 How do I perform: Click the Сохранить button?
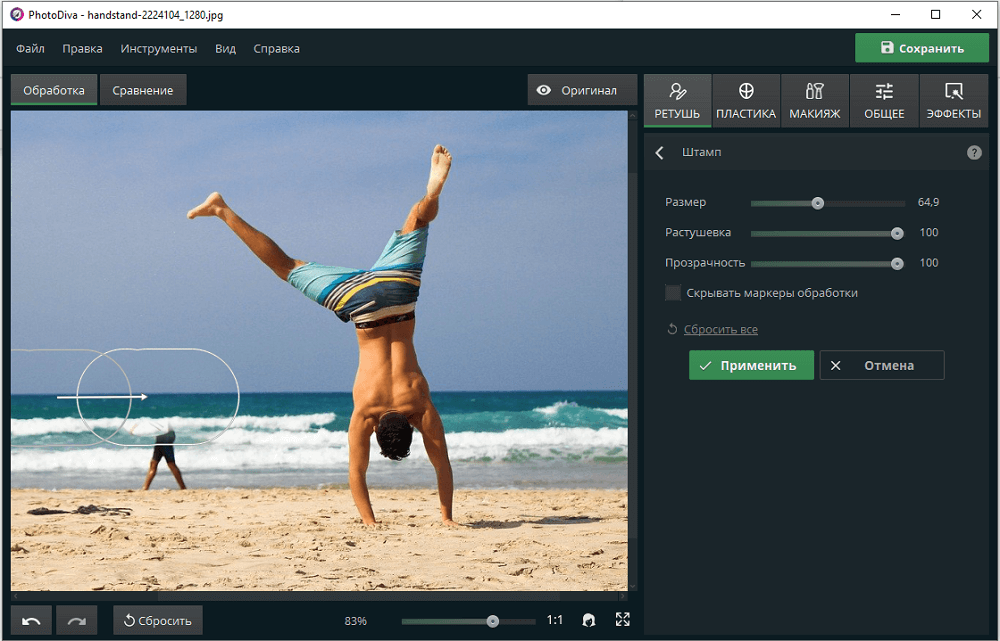[922, 48]
